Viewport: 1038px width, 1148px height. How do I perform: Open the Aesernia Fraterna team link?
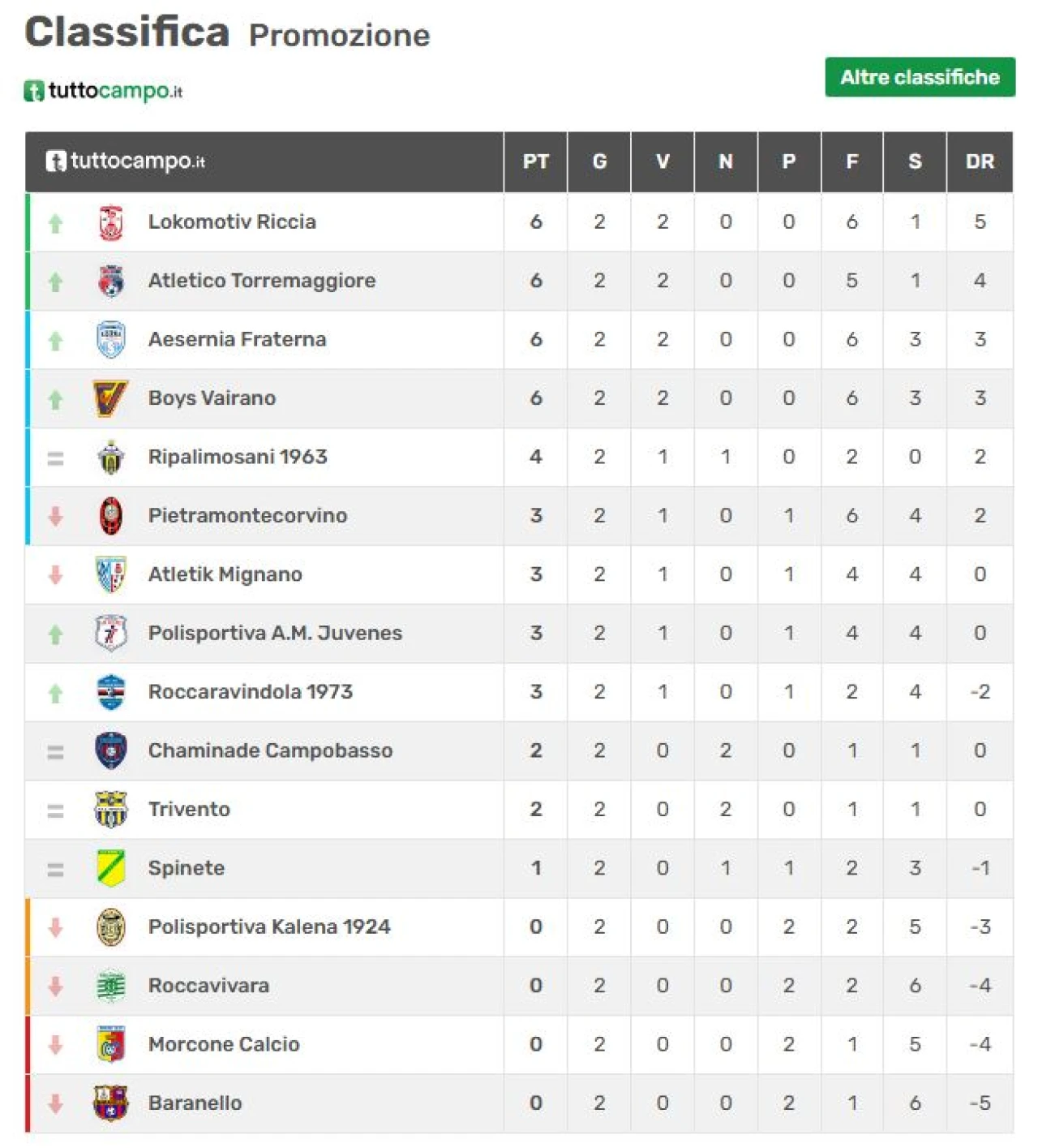(x=237, y=339)
